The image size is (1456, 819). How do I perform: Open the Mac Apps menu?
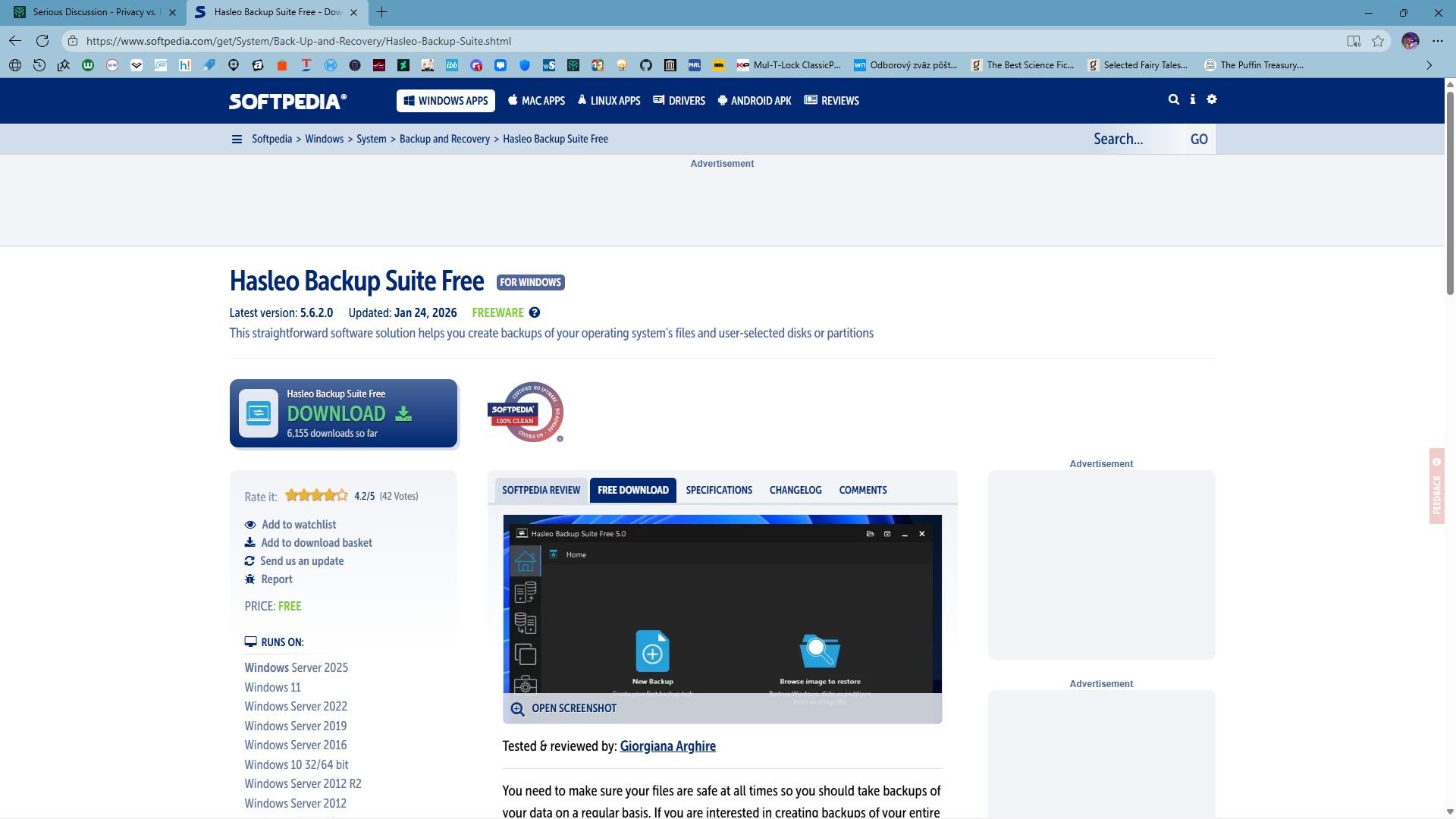536,101
